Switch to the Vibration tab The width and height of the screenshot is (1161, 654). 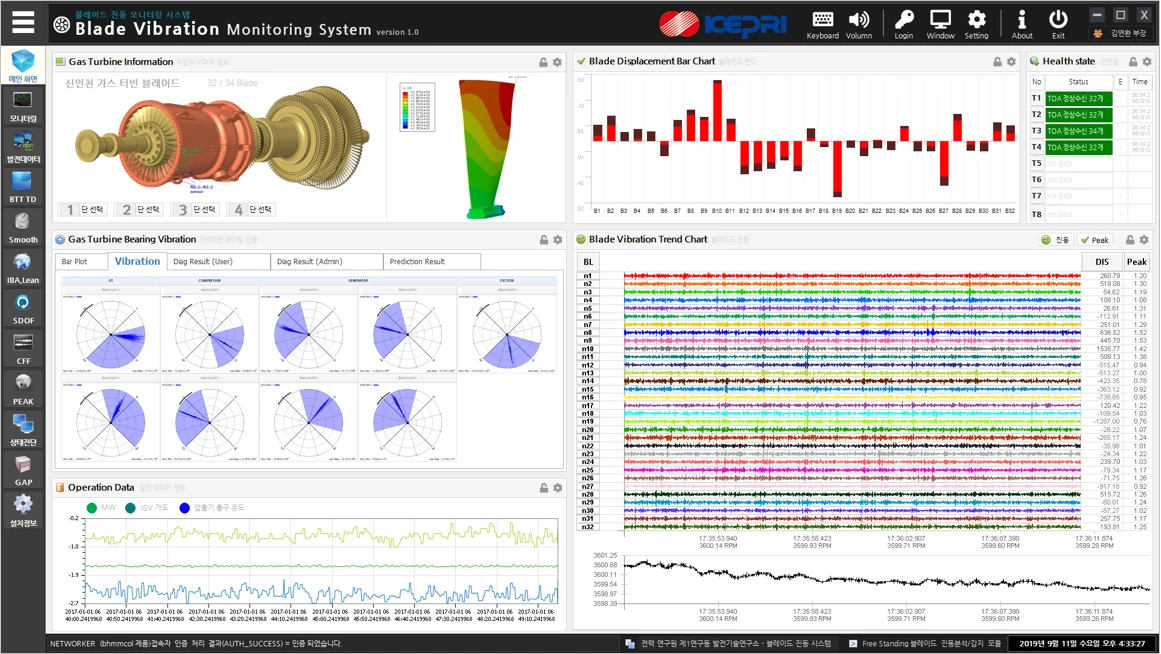(137, 261)
